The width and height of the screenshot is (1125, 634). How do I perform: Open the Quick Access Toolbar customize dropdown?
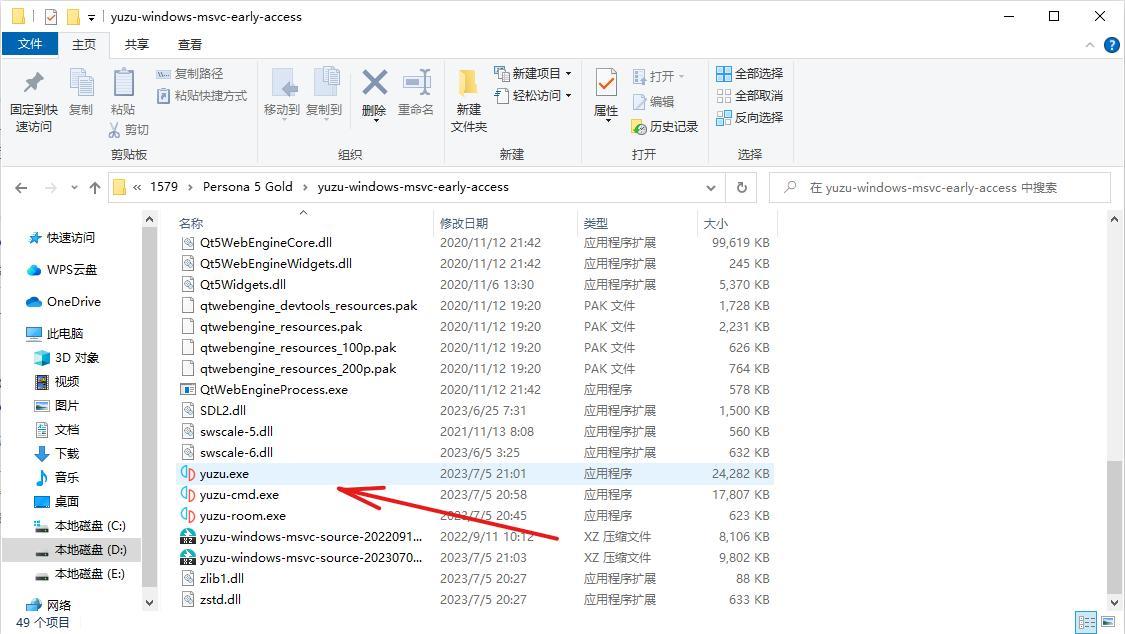[x=91, y=17]
